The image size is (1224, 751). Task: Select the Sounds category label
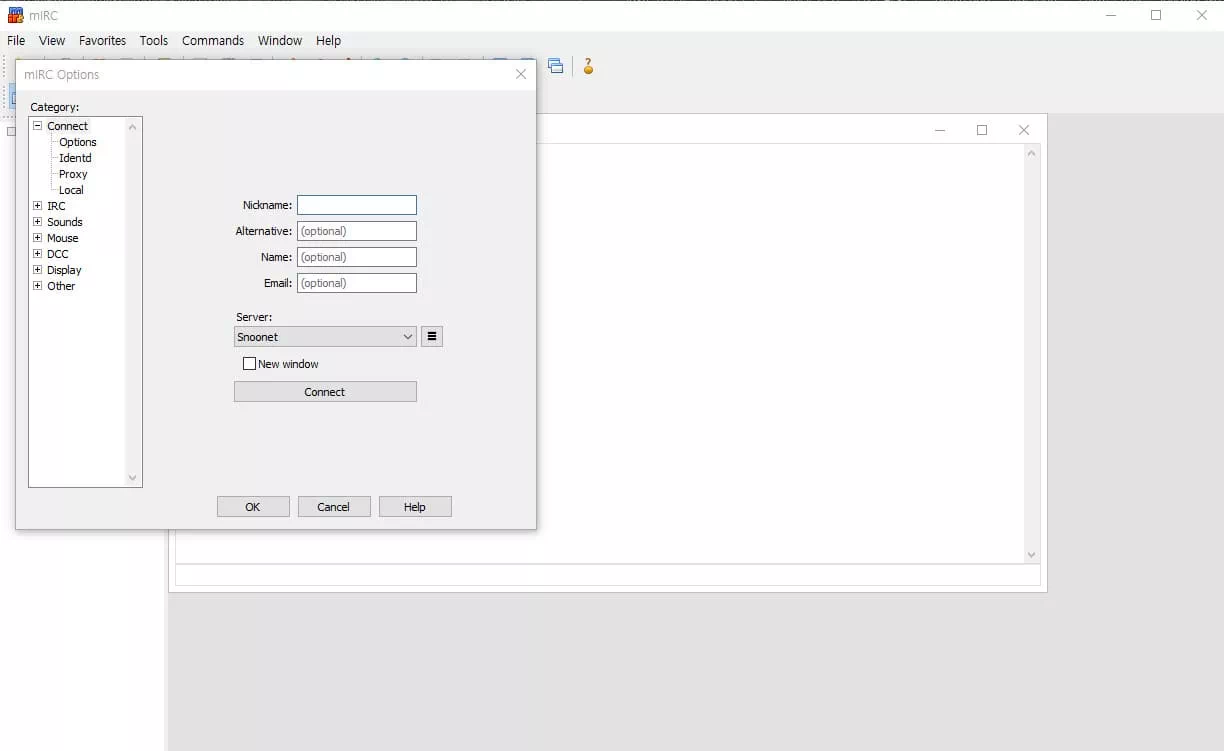click(x=65, y=222)
